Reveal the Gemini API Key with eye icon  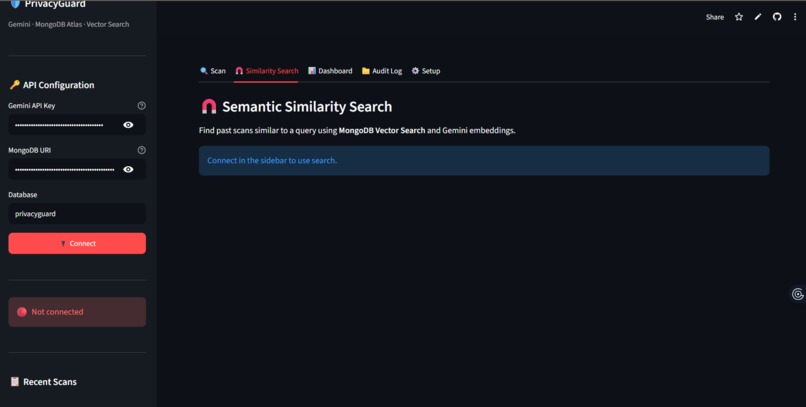coord(128,125)
